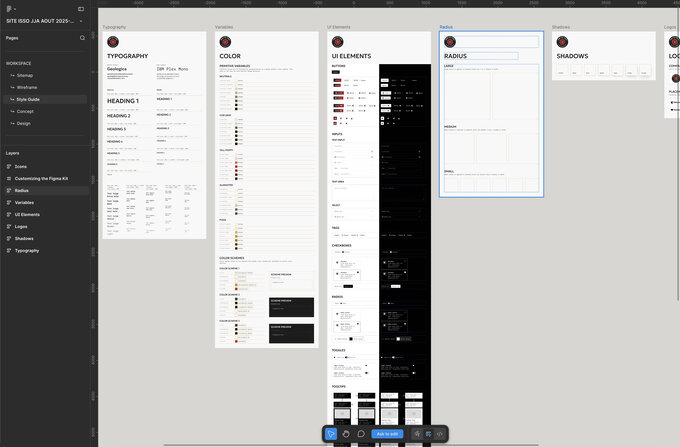Search pages with magnifier icon
The image size is (680, 447).
82,38
